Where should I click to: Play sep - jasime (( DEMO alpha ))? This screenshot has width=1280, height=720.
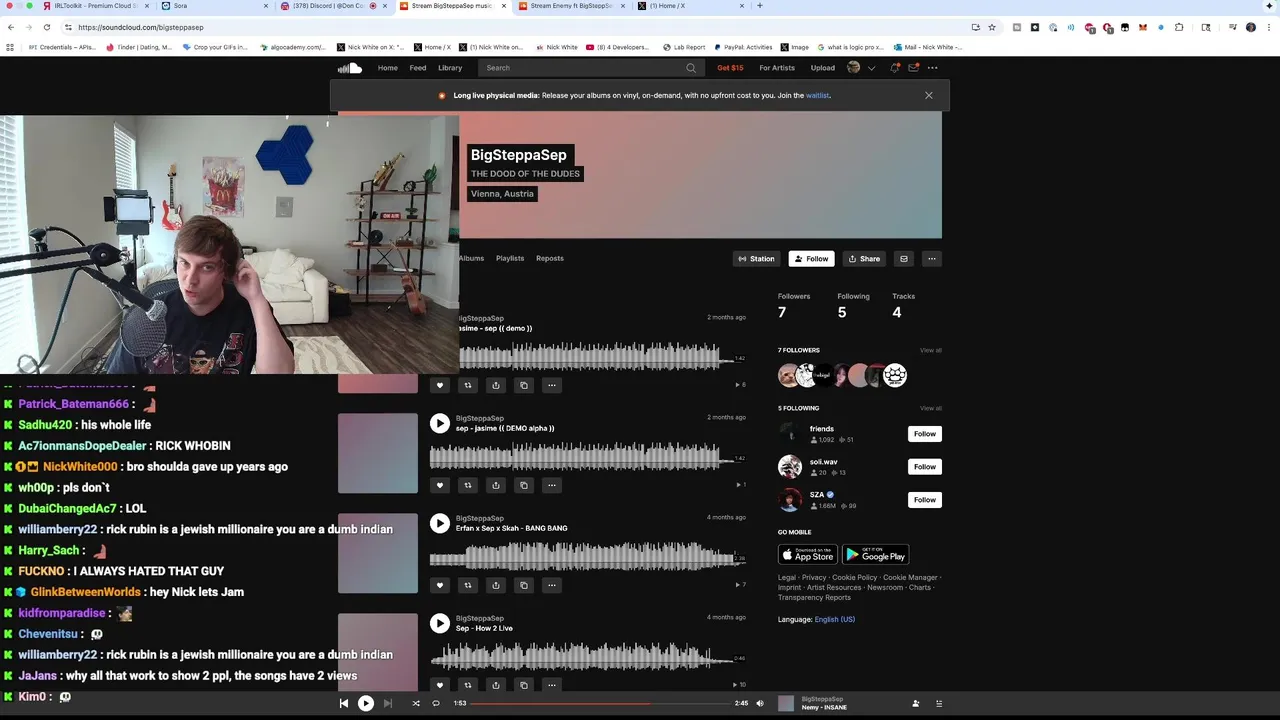(440, 423)
